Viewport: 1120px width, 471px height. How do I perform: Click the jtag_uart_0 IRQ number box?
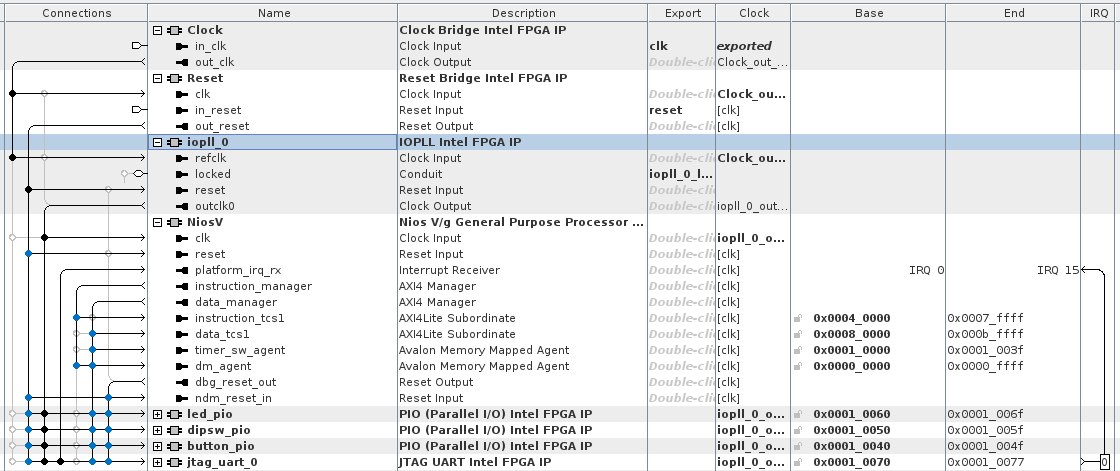pos(1103,462)
